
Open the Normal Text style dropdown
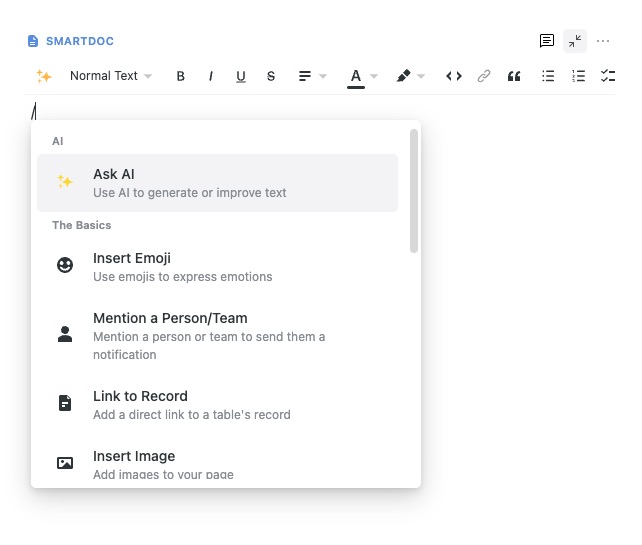111,76
